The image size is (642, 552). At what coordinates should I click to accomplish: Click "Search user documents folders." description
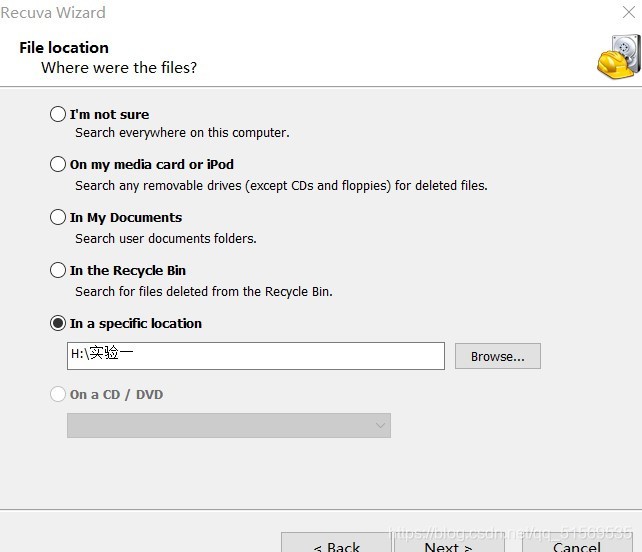click(x=166, y=238)
